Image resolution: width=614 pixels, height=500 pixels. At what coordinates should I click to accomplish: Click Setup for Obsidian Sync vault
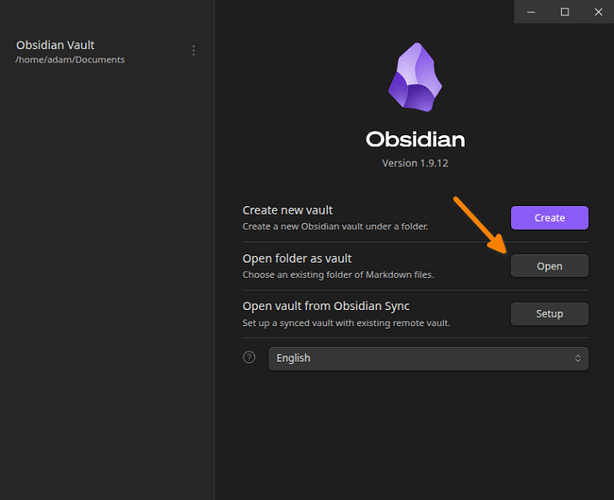[549, 314]
